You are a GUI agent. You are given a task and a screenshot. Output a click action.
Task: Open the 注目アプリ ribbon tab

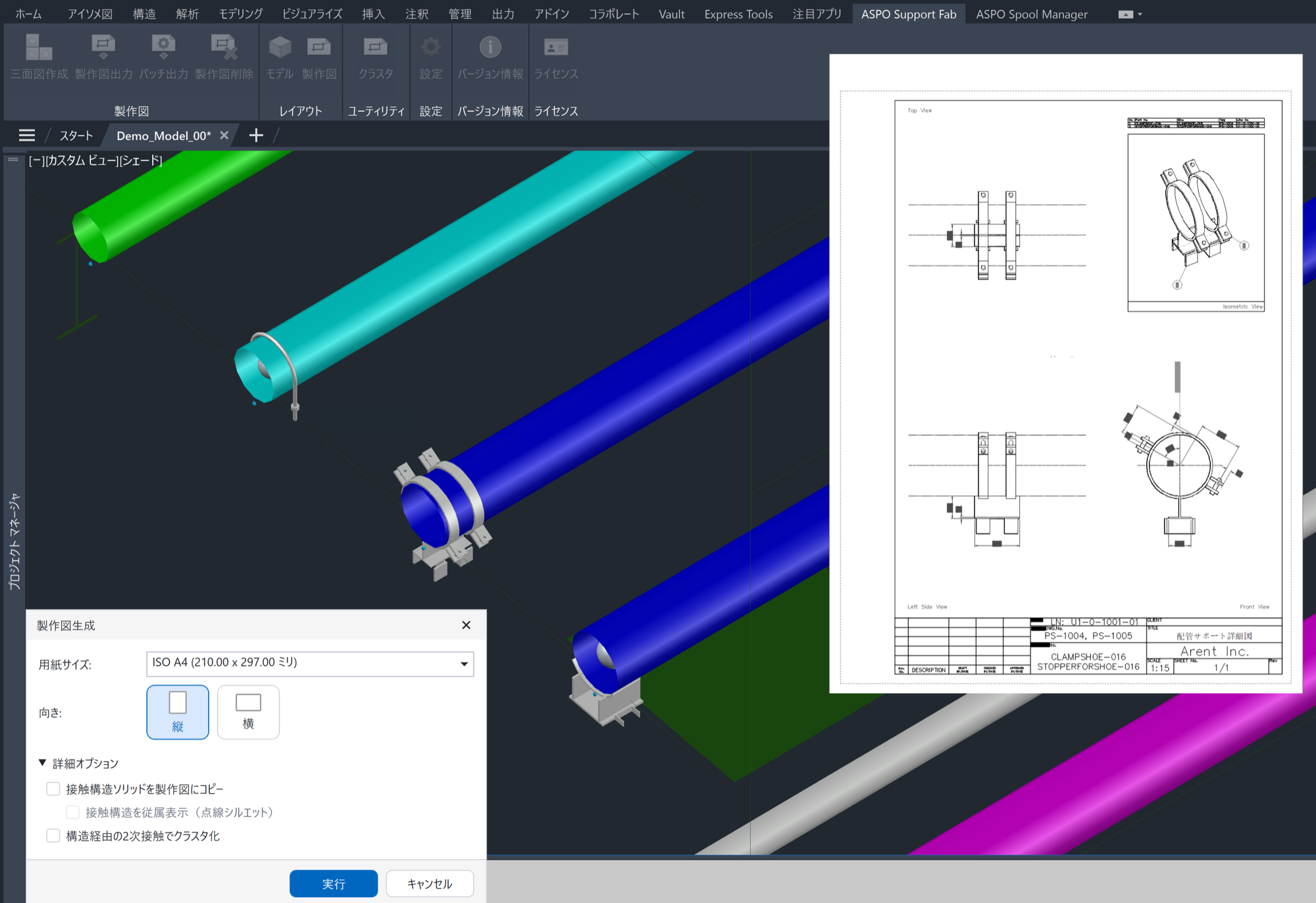click(x=817, y=14)
